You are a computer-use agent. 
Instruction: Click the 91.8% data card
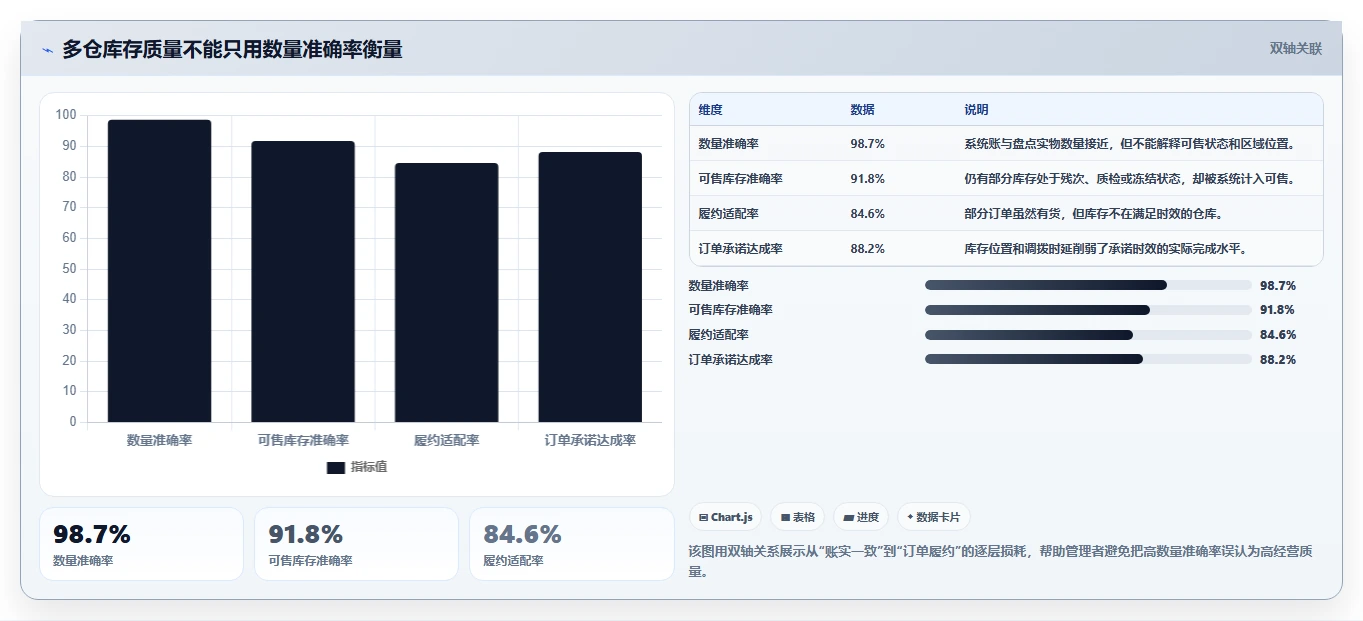pyautogui.click(x=356, y=544)
